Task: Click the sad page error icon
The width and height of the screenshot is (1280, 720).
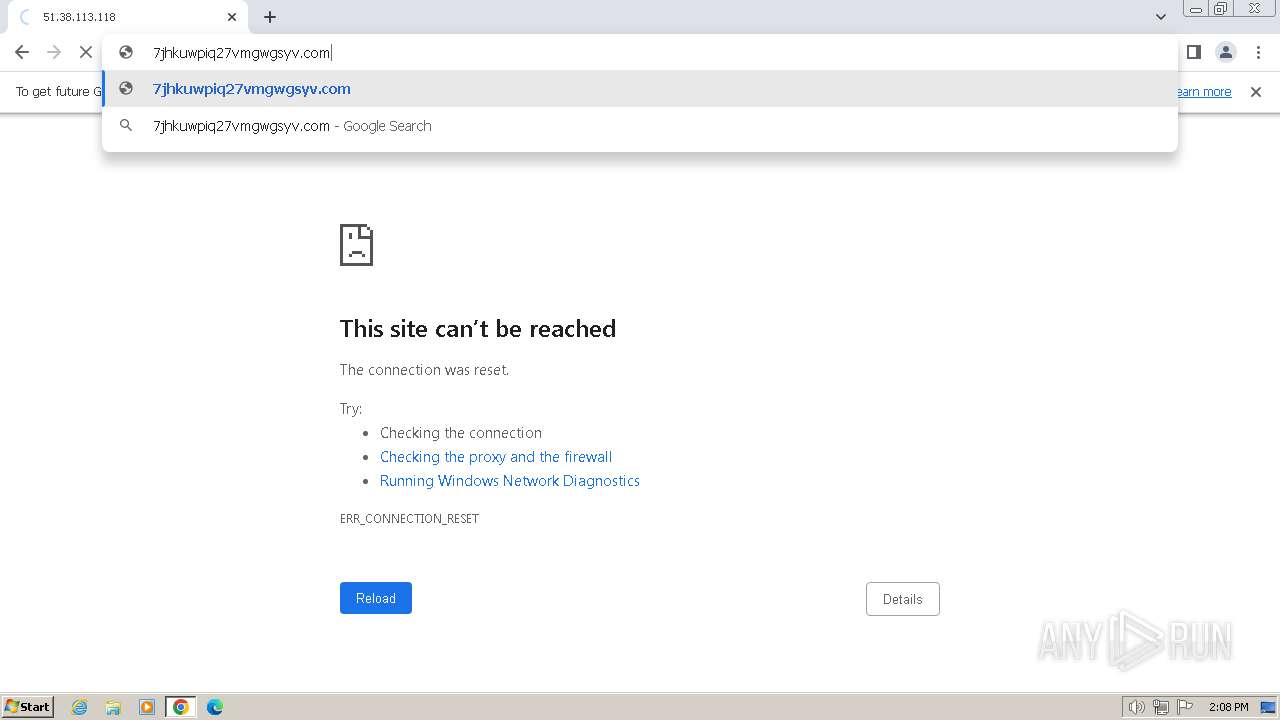Action: click(x=357, y=245)
